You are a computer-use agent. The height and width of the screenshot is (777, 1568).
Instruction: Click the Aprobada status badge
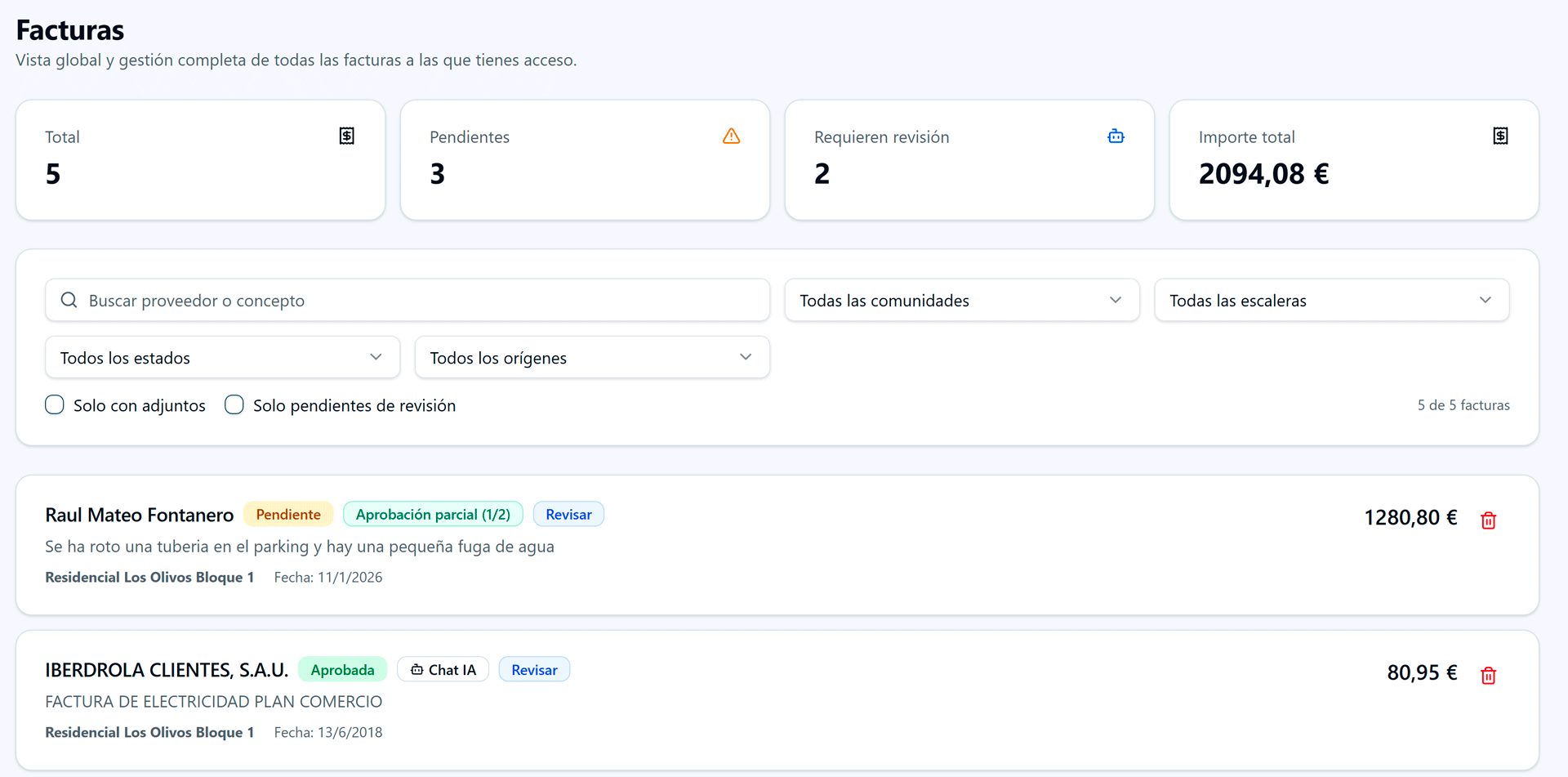(342, 669)
